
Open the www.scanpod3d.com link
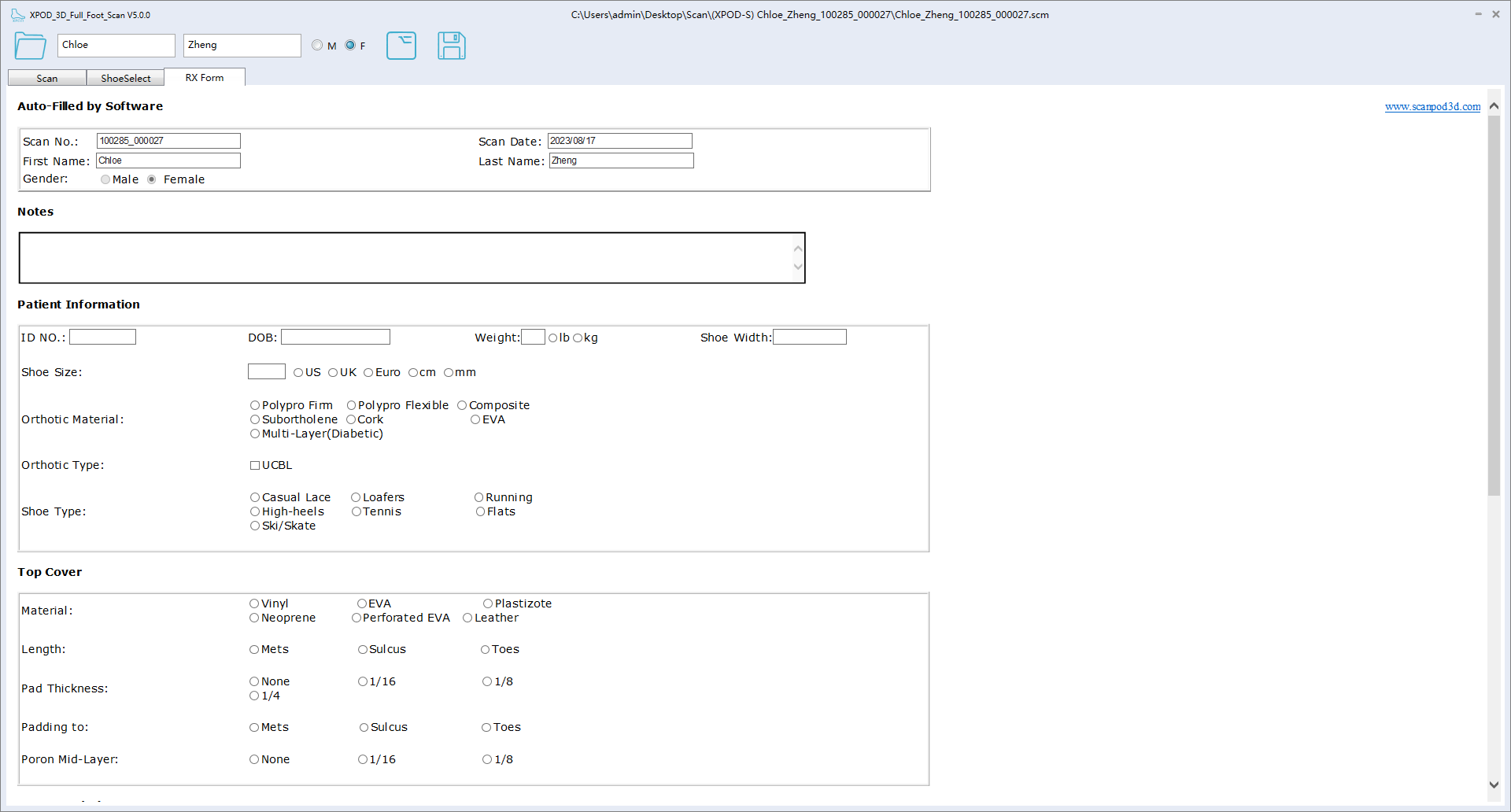(x=1432, y=107)
